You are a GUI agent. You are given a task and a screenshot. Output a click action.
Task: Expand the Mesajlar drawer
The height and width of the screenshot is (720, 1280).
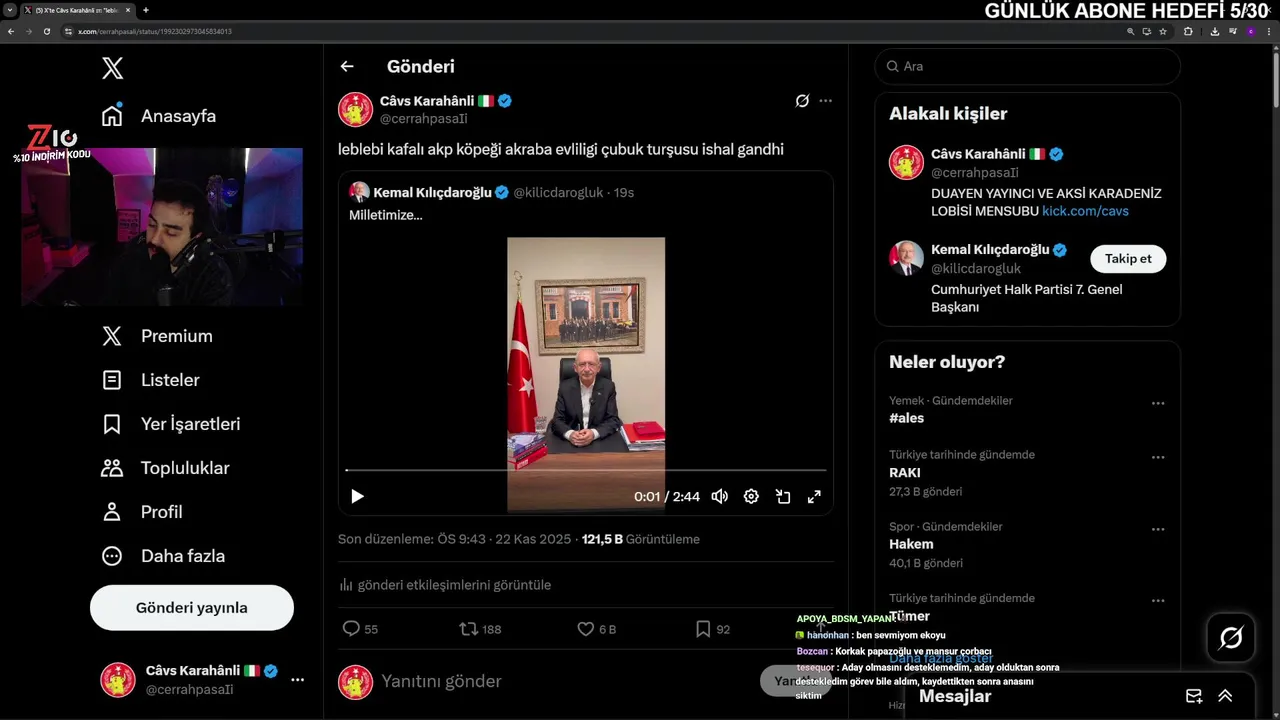pos(1225,696)
